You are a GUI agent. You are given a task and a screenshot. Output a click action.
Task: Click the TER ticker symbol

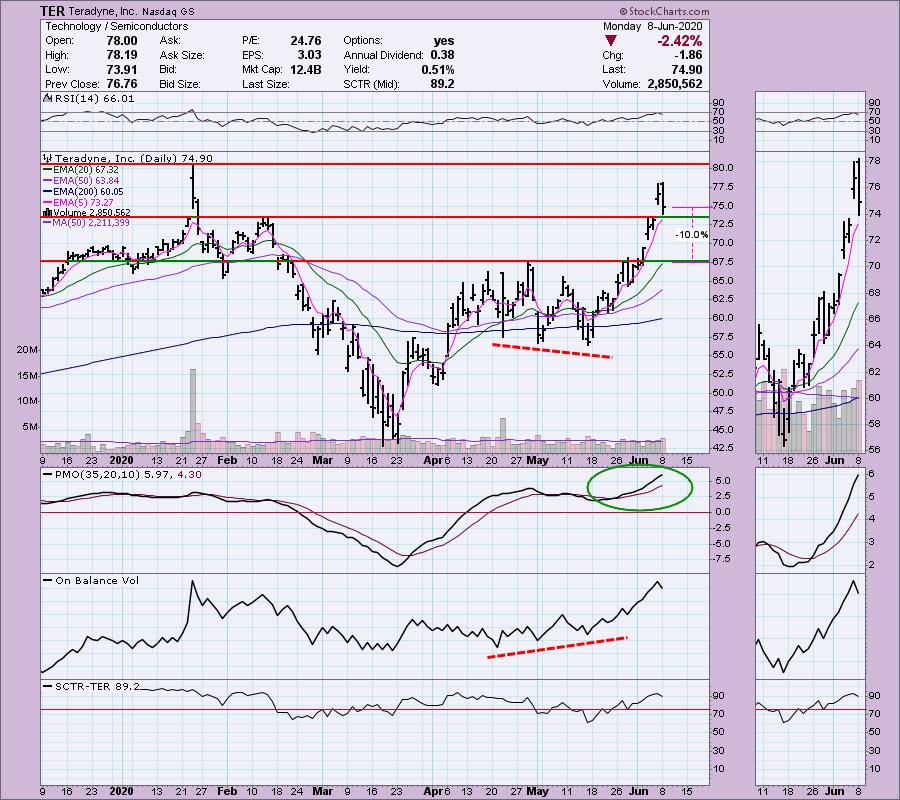click(x=52, y=11)
